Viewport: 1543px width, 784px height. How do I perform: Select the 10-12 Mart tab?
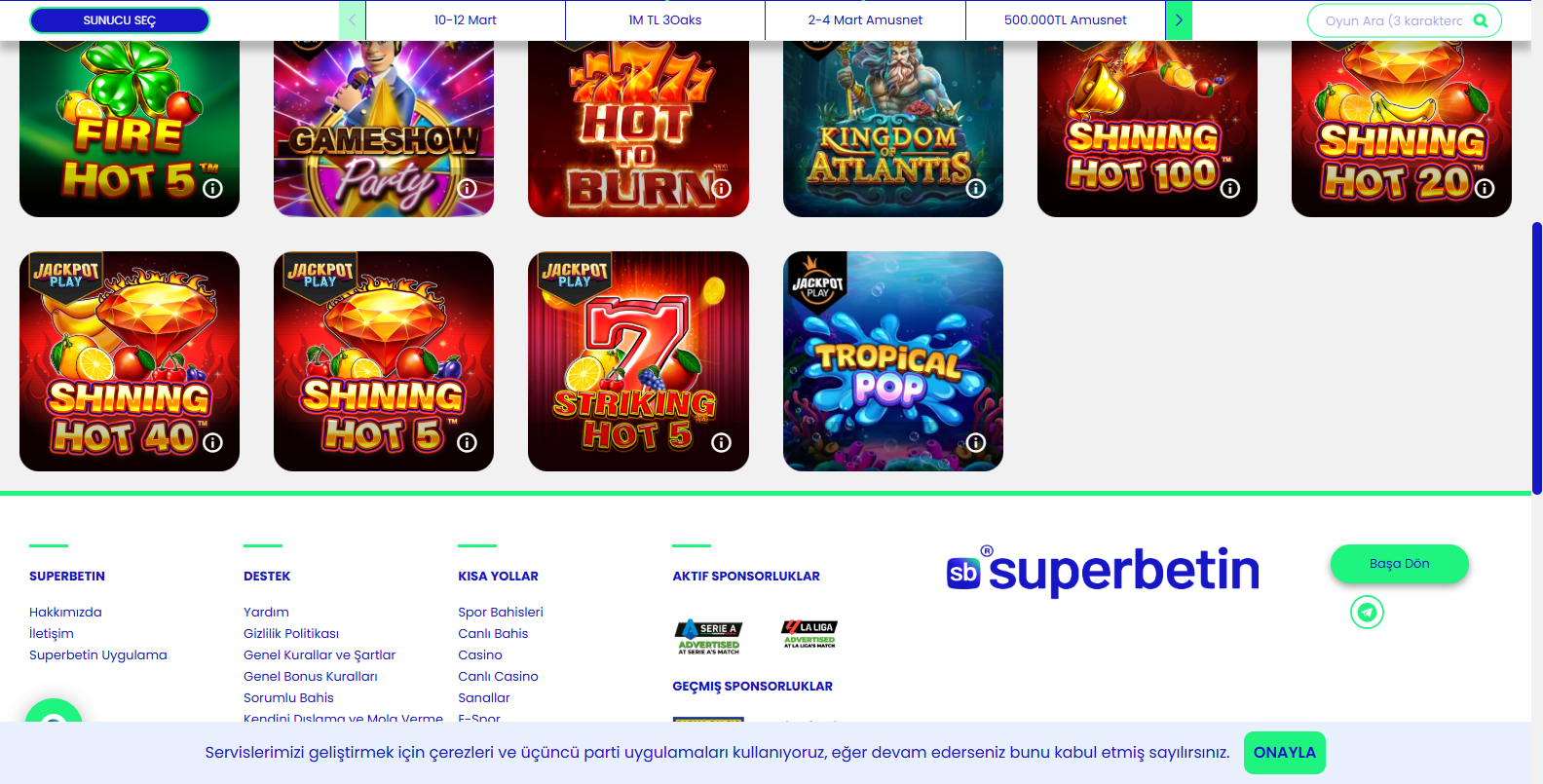[466, 20]
